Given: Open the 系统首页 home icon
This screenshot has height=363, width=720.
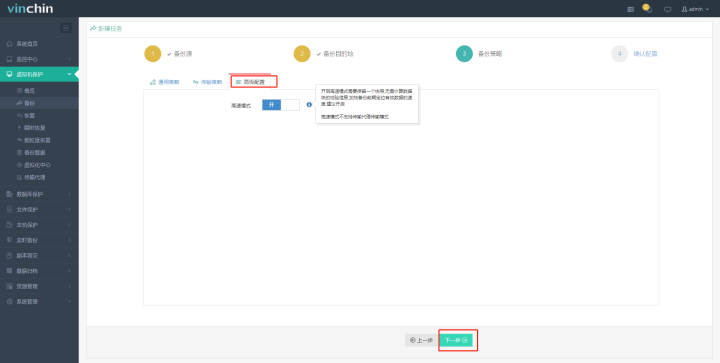Looking at the screenshot, I should coord(10,44).
